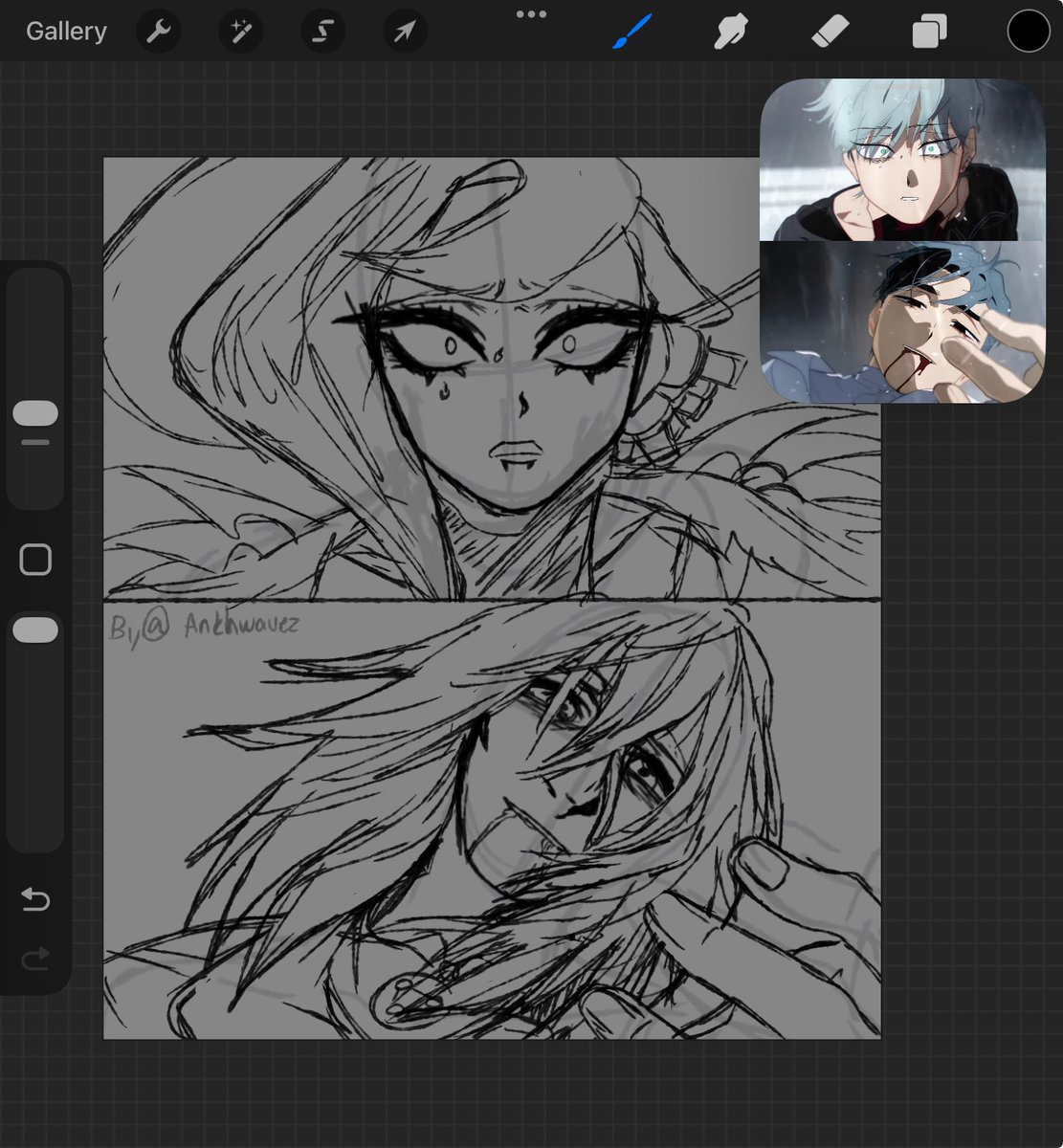
Task: Tap the square modify button in sidebar
Action: (x=35, y=560)
